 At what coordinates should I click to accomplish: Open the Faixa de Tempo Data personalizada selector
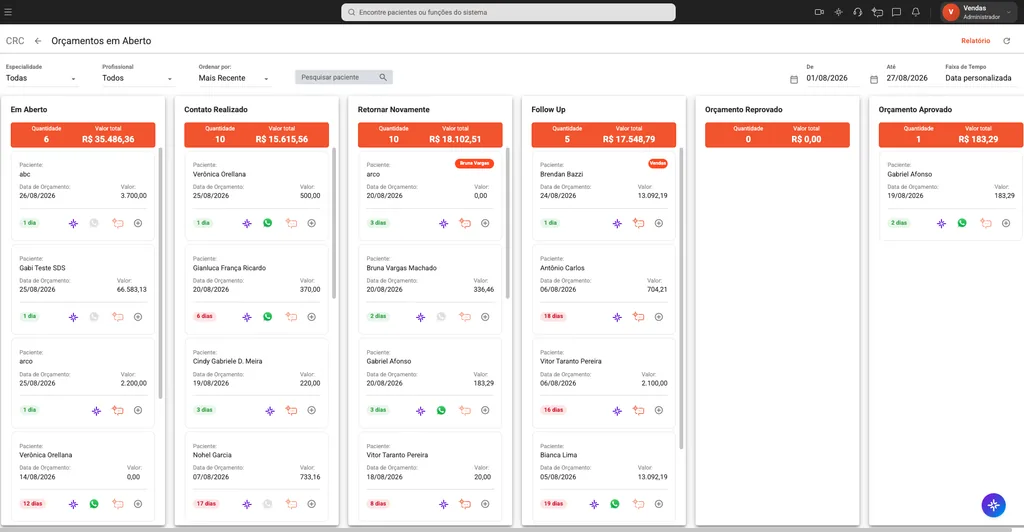tap(978, 78)
